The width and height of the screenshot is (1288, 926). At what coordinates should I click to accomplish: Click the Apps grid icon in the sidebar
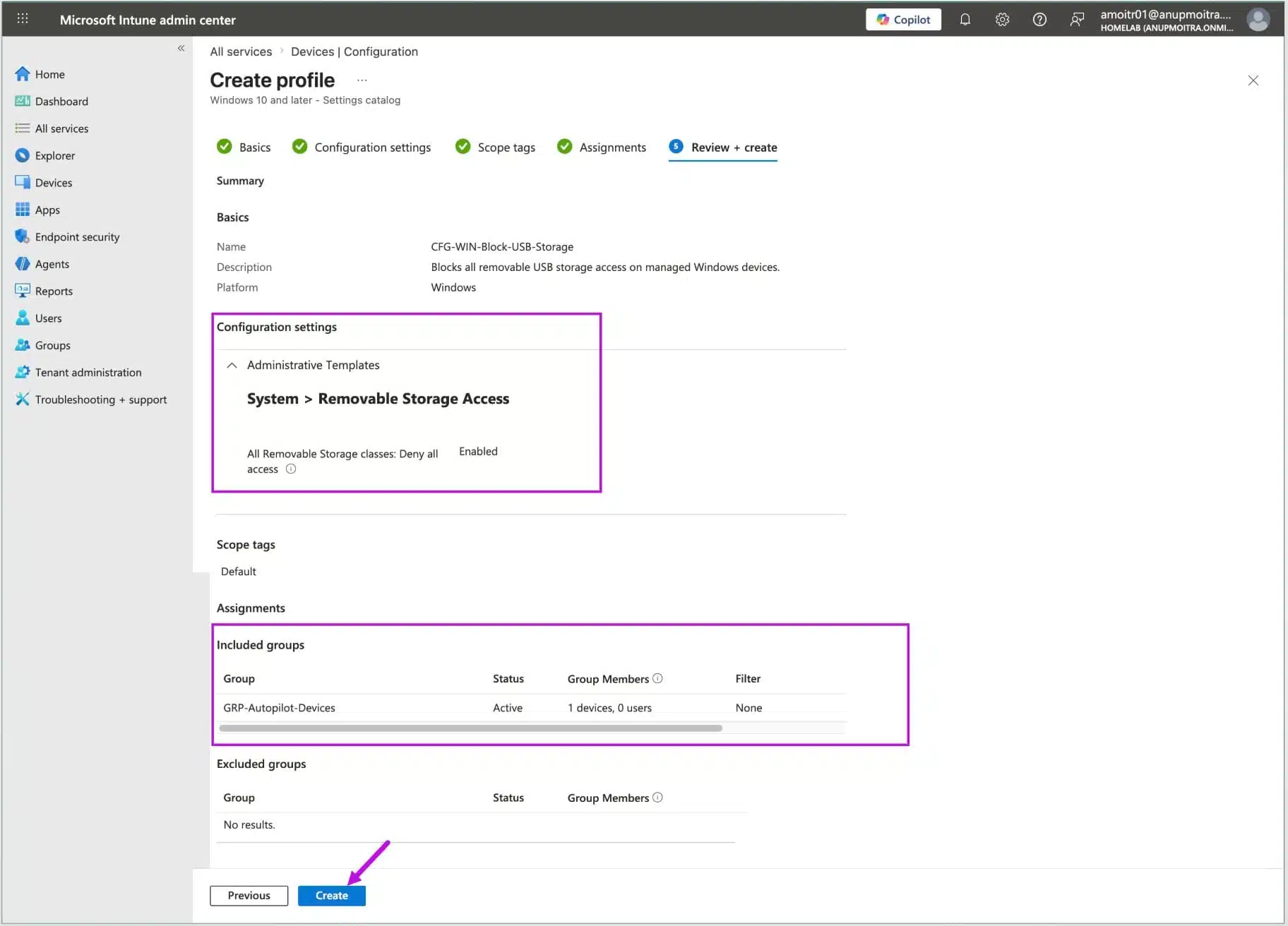coord(23,210)
